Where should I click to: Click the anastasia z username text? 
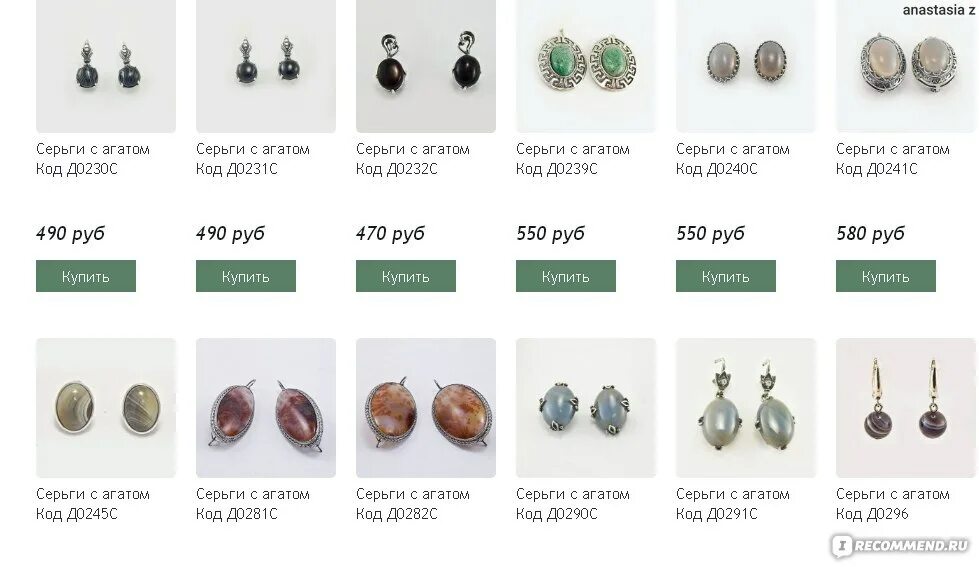click(x=940, y=9)
